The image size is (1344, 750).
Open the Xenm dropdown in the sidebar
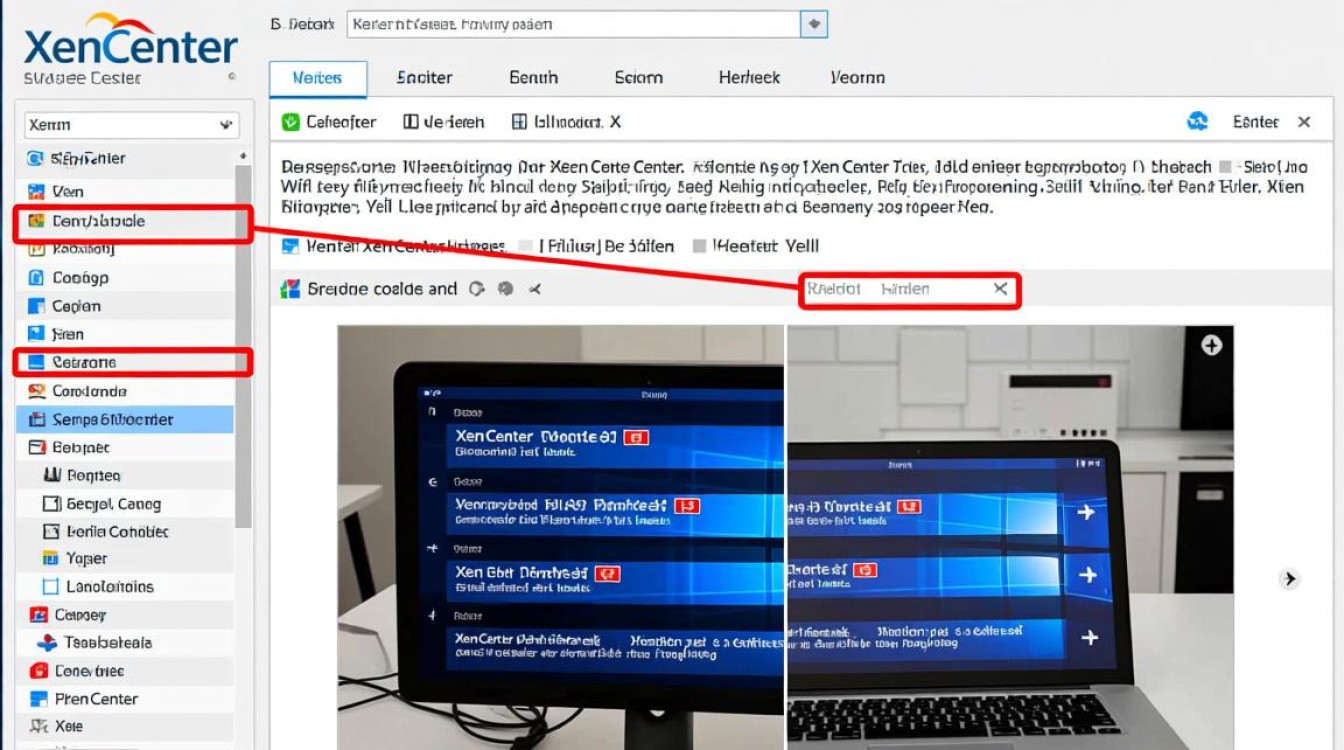[224, 125]
